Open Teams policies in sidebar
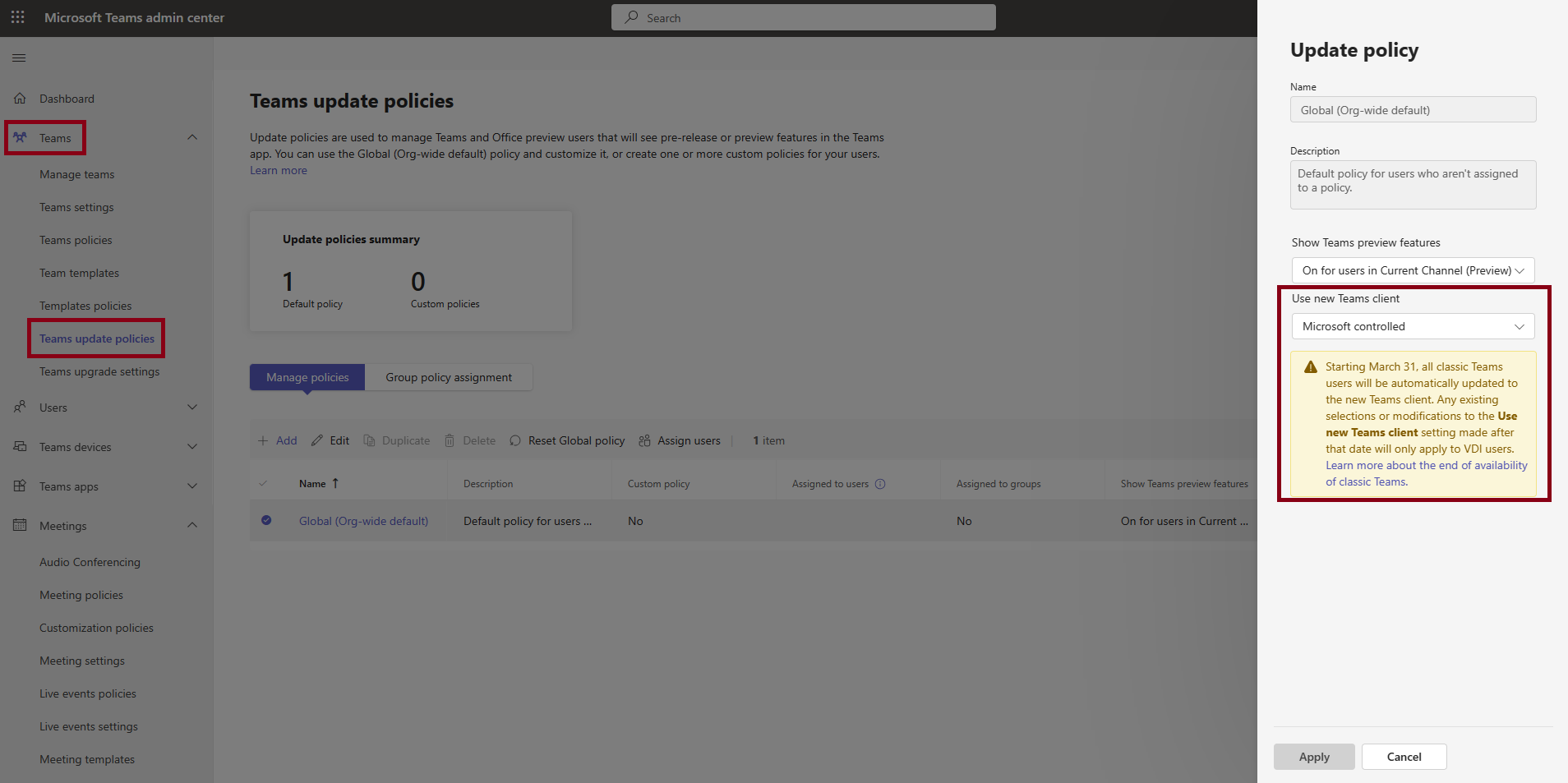The image size is (1568, 783). pyautogui.click(x=76, y=240)
